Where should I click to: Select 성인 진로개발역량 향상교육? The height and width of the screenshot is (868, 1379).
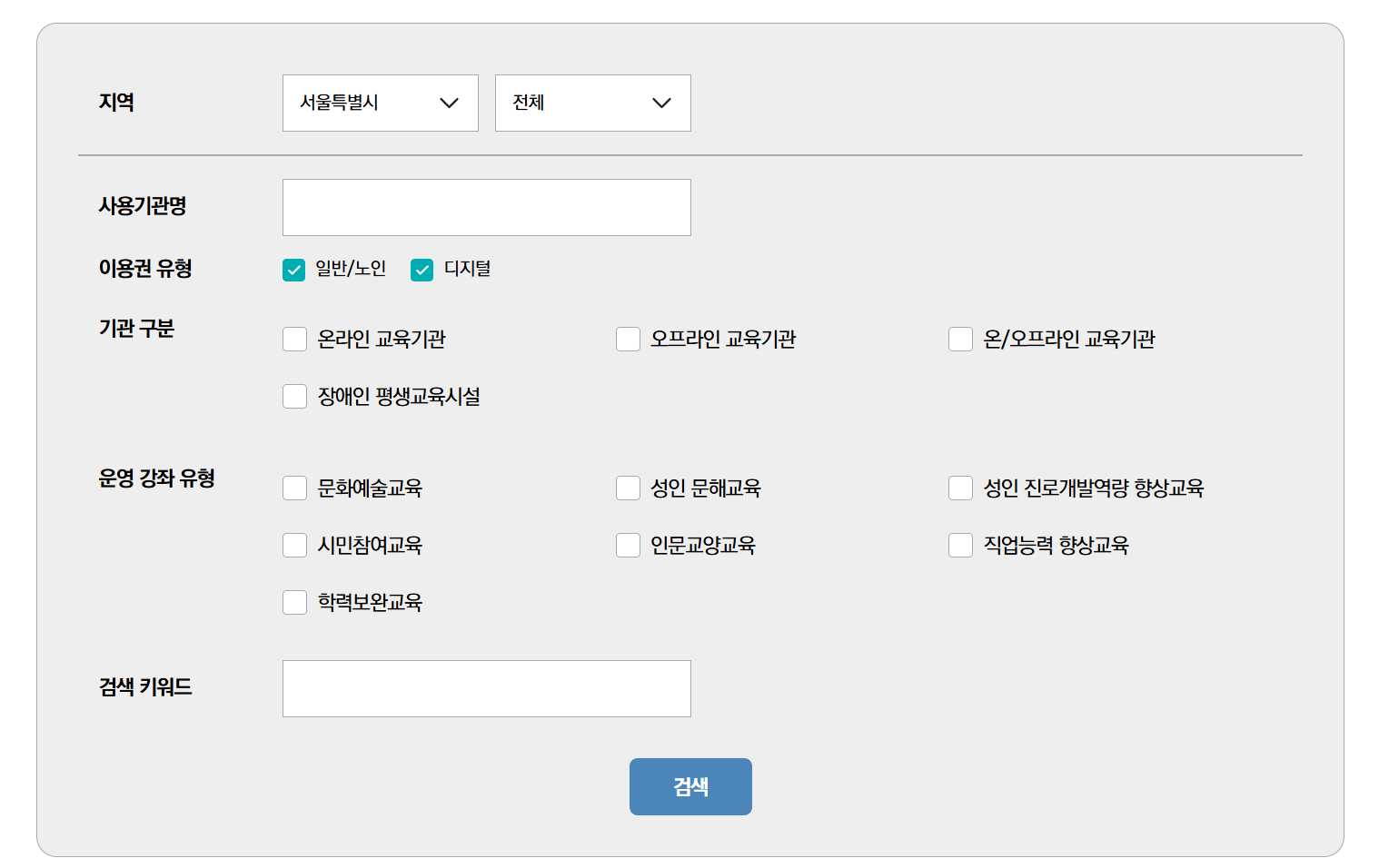(x=961, y=488)
